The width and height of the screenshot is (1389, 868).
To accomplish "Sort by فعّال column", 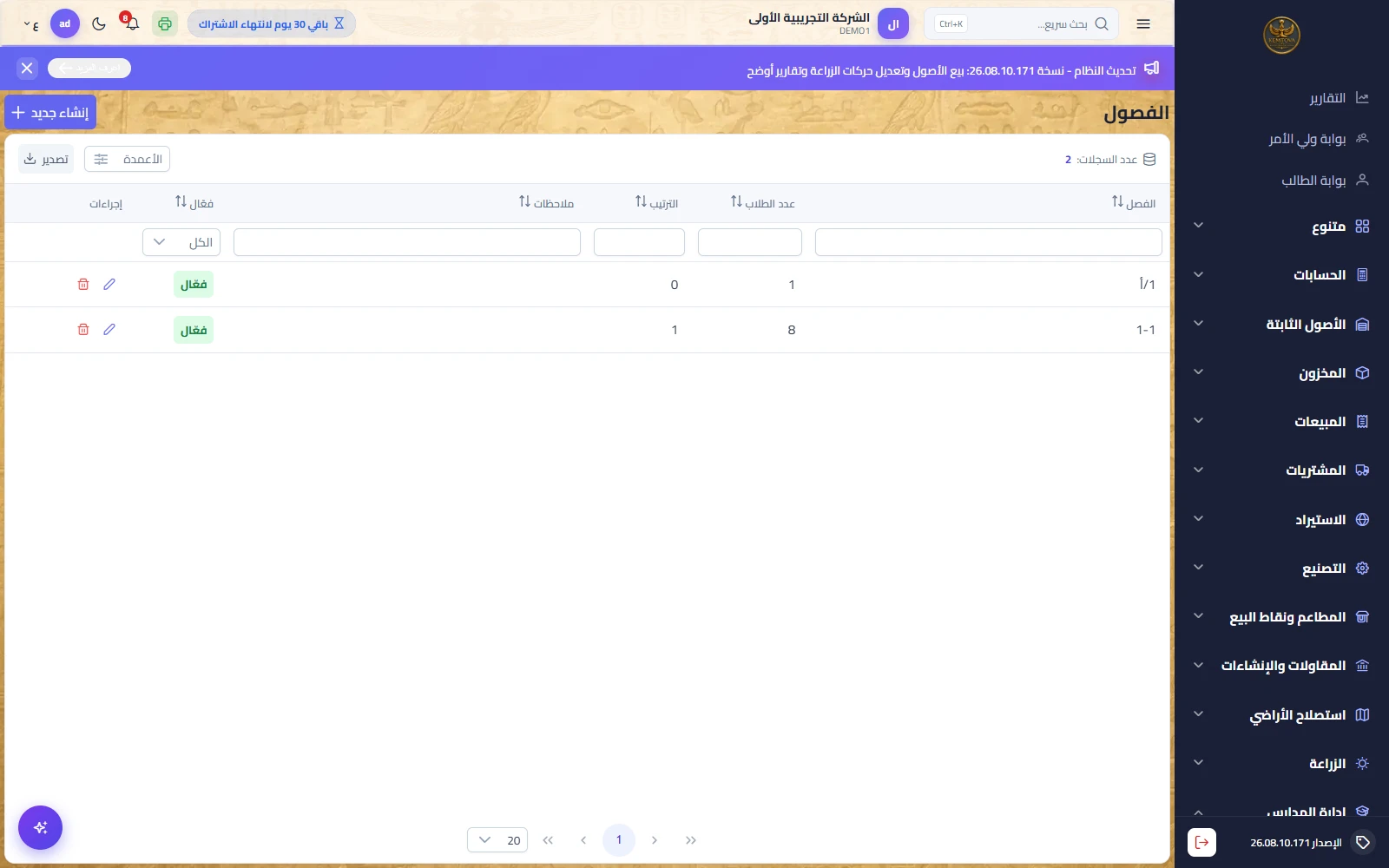I will [x=194, y=203].
